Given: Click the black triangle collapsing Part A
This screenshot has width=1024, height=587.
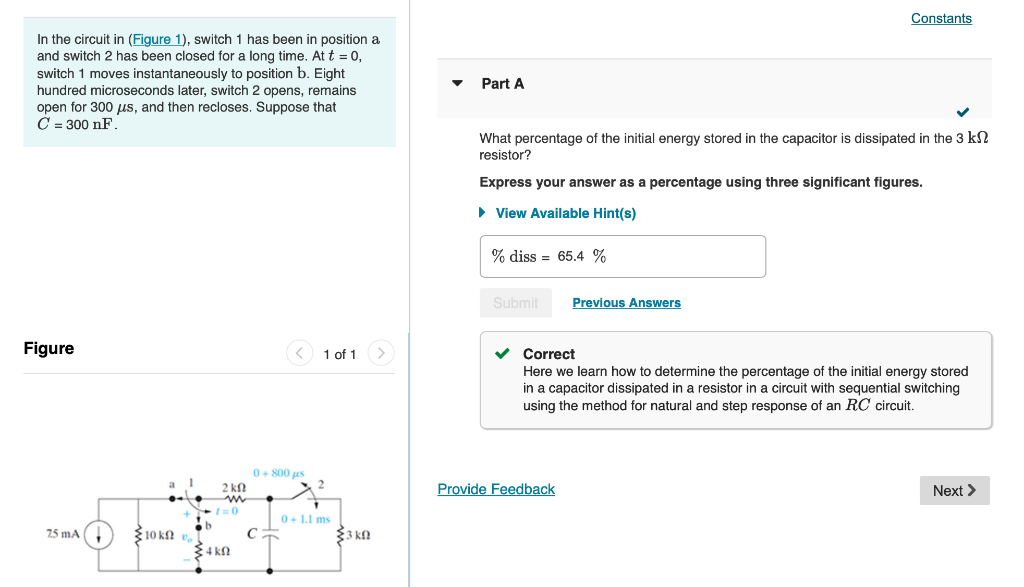Looking at the screenshot, I should point(455,84).
